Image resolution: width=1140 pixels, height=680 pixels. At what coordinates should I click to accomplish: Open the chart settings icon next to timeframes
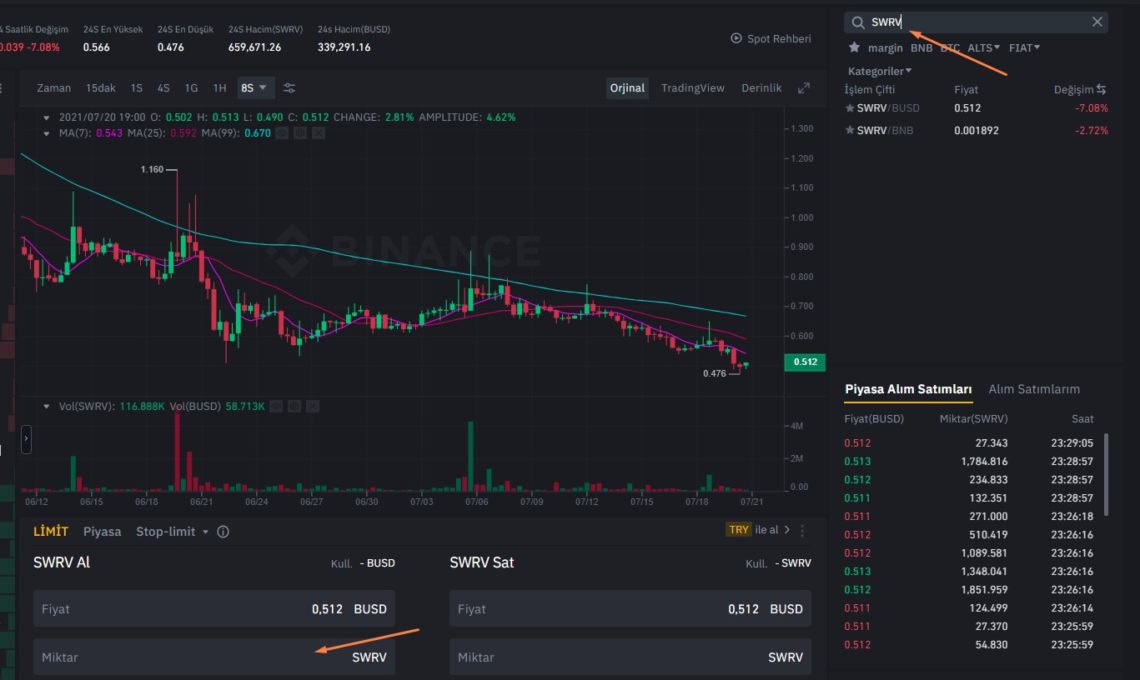(289, 88)
